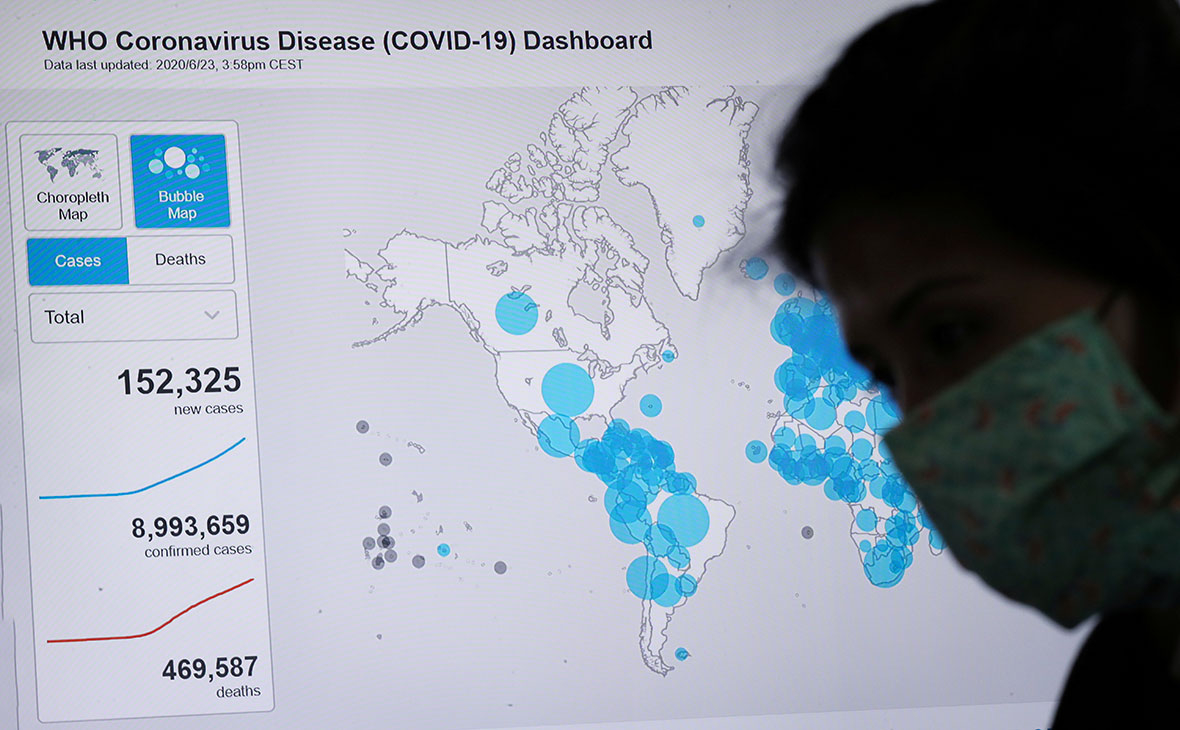This screenshot has width=1180, height=730.
Task: Click the bubble over Iceland
Action: (x=755, y=269)
